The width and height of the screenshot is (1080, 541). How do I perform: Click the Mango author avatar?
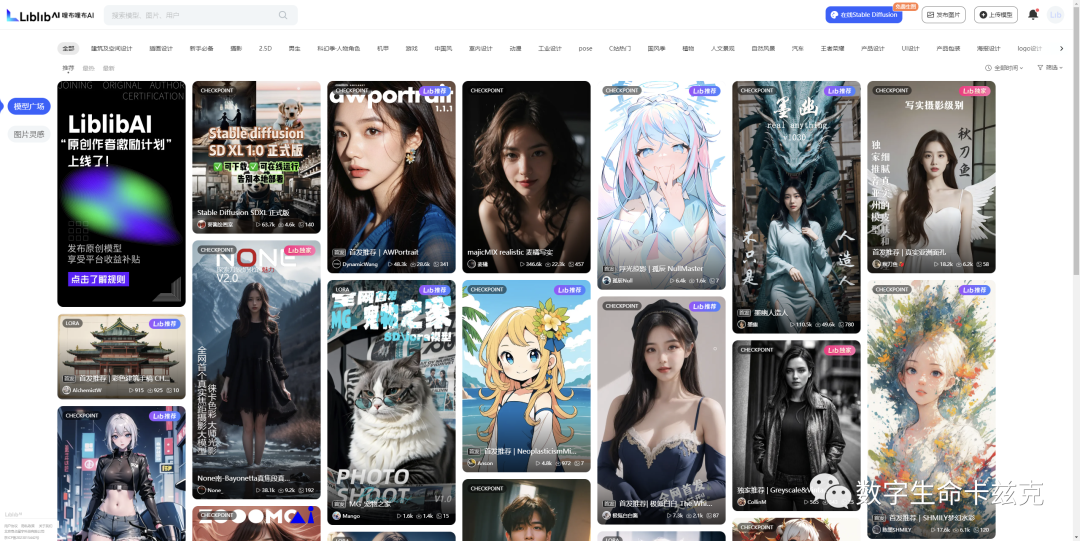[337, 516]
